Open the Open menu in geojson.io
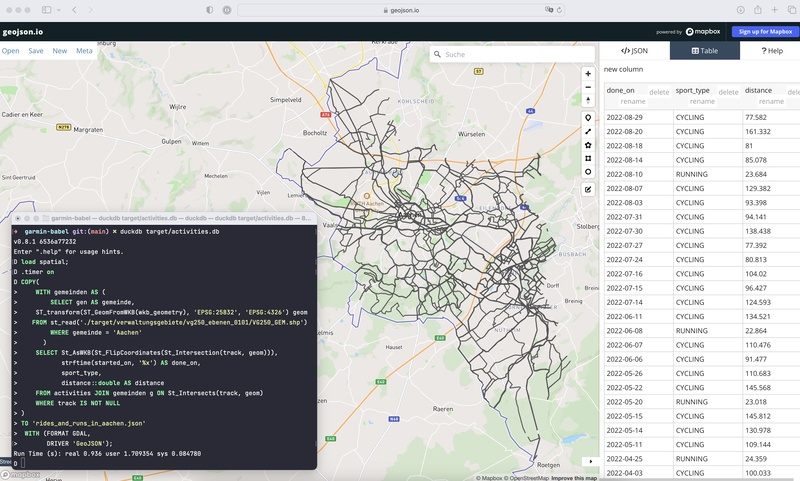The height and width of the screenshot is (481, 800). pyautogui.click(x=10, y=50)
